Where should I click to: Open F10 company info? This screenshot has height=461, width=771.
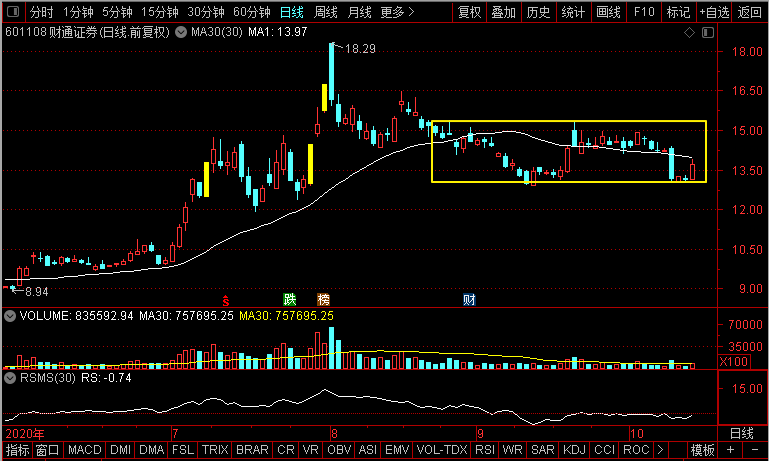(644, 12)
